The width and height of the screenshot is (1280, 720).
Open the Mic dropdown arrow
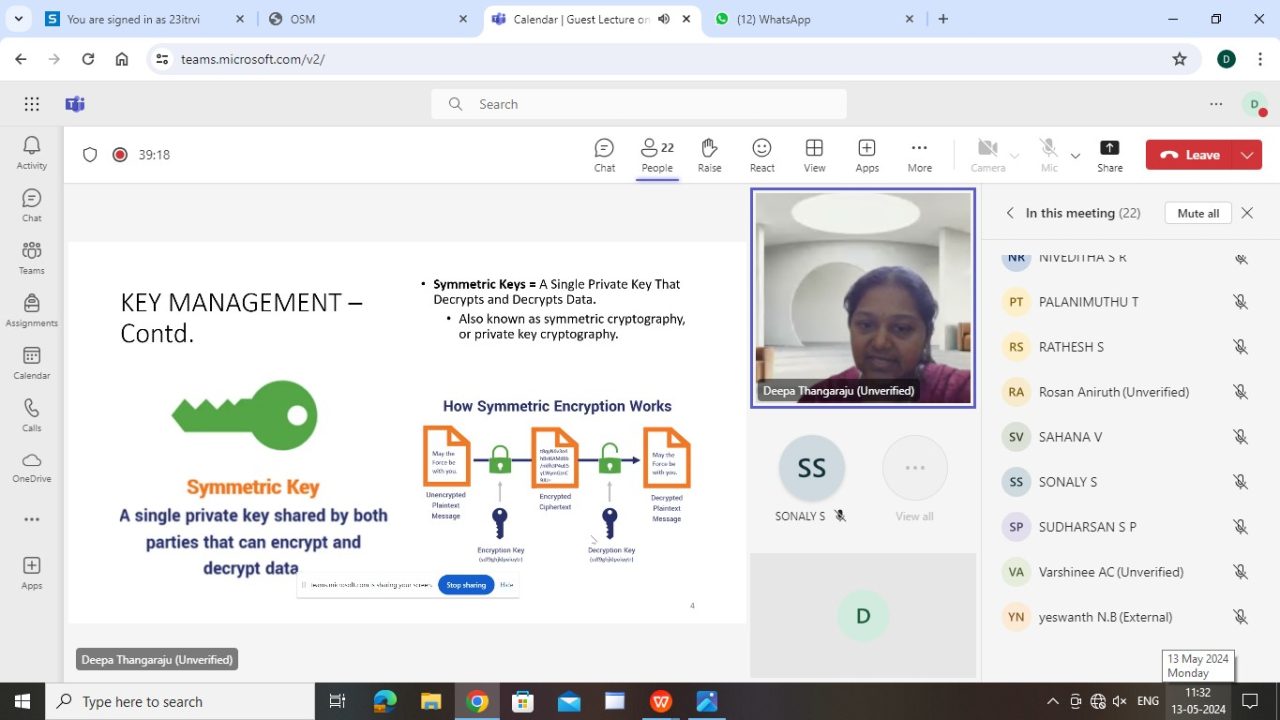click(1075, 155)
